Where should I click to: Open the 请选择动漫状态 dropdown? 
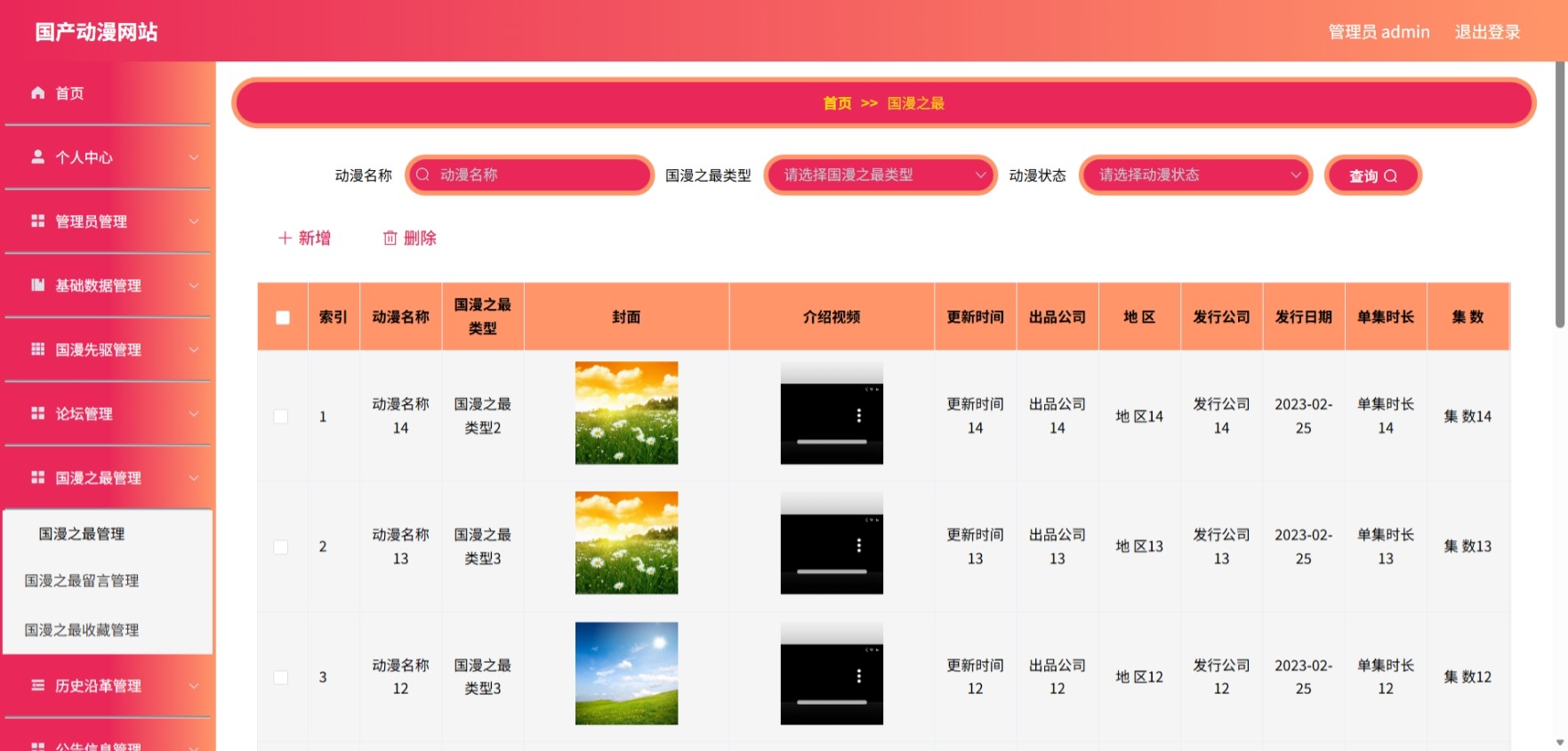tap(1195, 175)
